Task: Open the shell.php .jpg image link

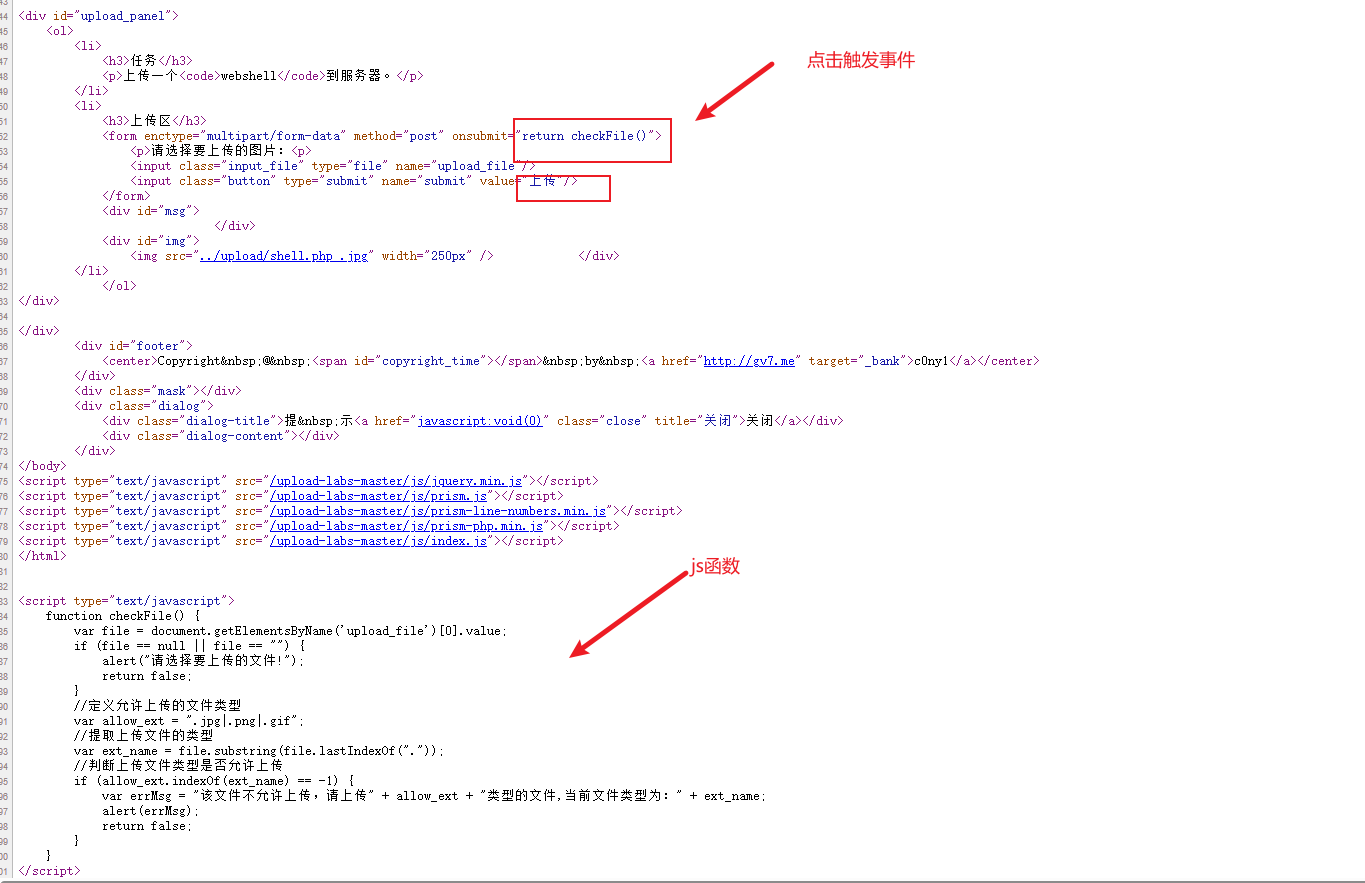Action: click(283, 255)
